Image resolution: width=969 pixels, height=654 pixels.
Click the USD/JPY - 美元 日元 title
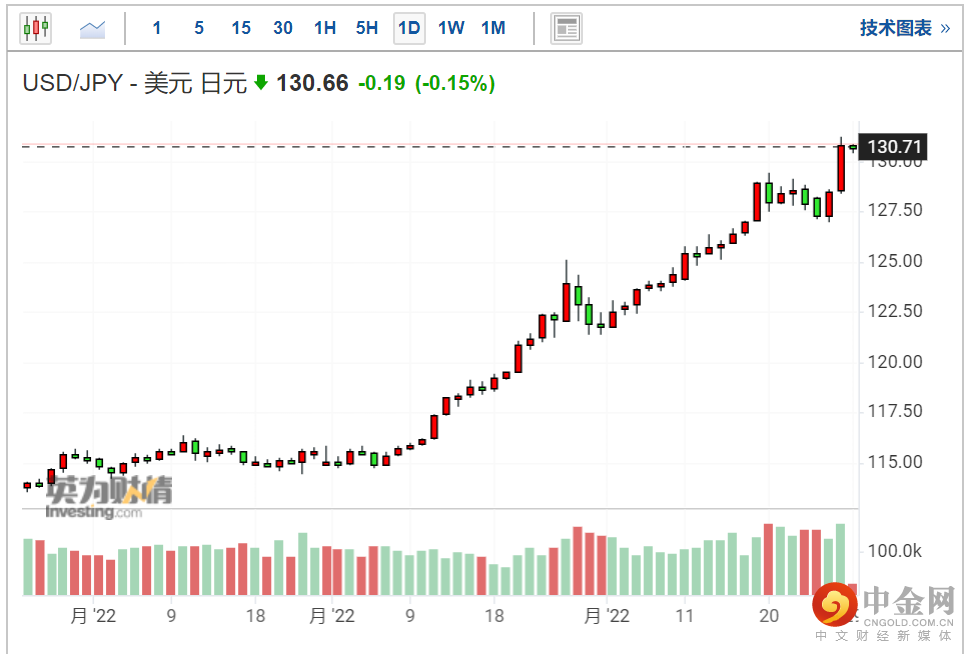[135, 83]
